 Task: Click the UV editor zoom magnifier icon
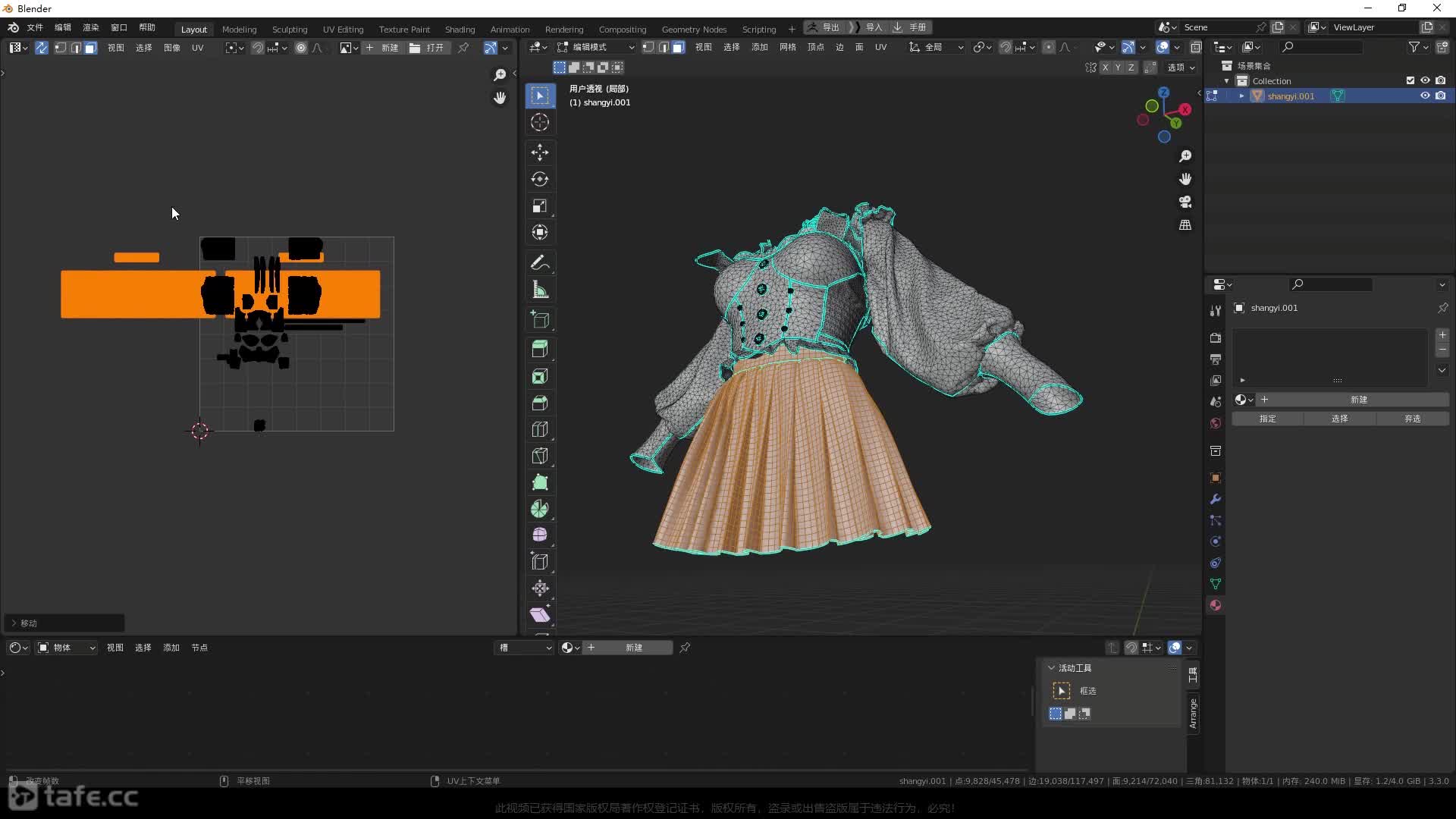500,74
